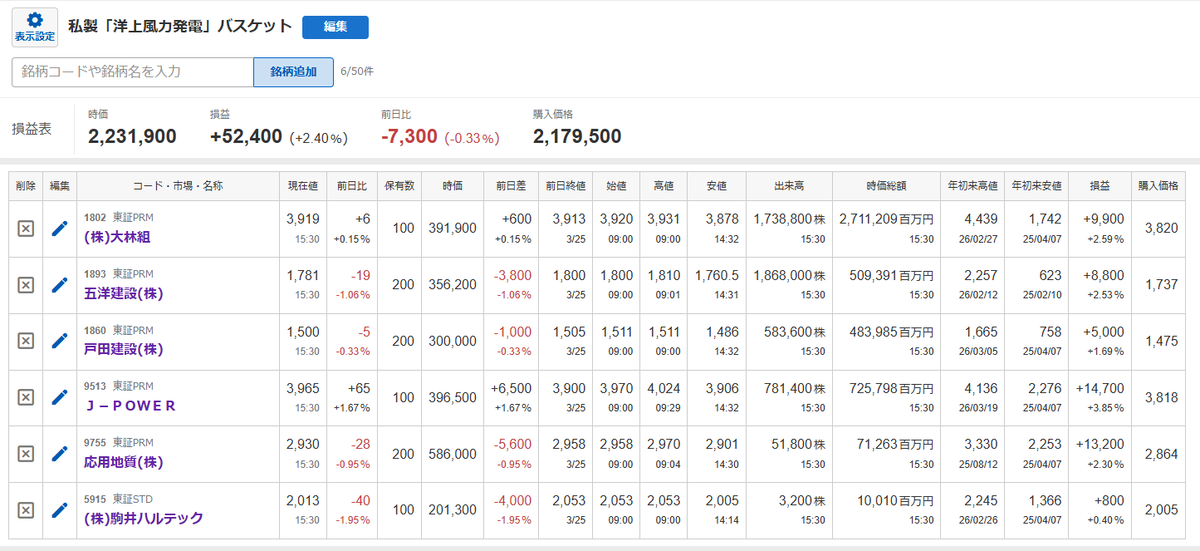
Task: Open the 五洋建設(株) stock link
Action: tap(123, 293)
